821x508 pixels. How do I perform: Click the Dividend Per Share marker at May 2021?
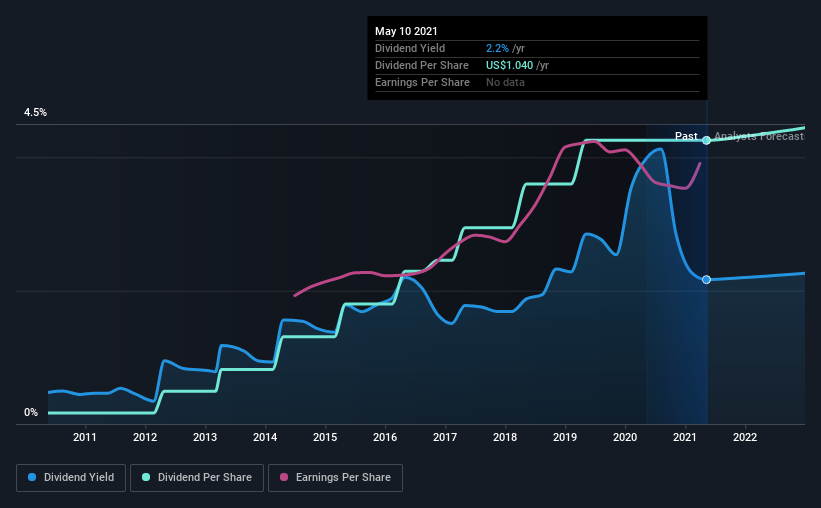(x=706, y=140)
